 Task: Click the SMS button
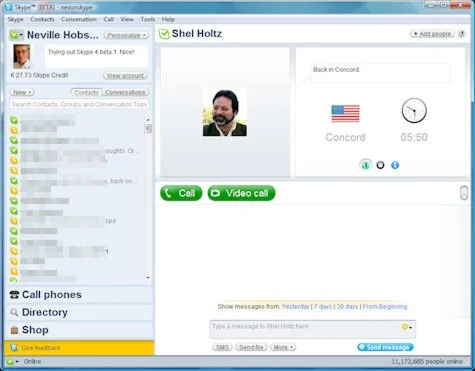(222, 347)
